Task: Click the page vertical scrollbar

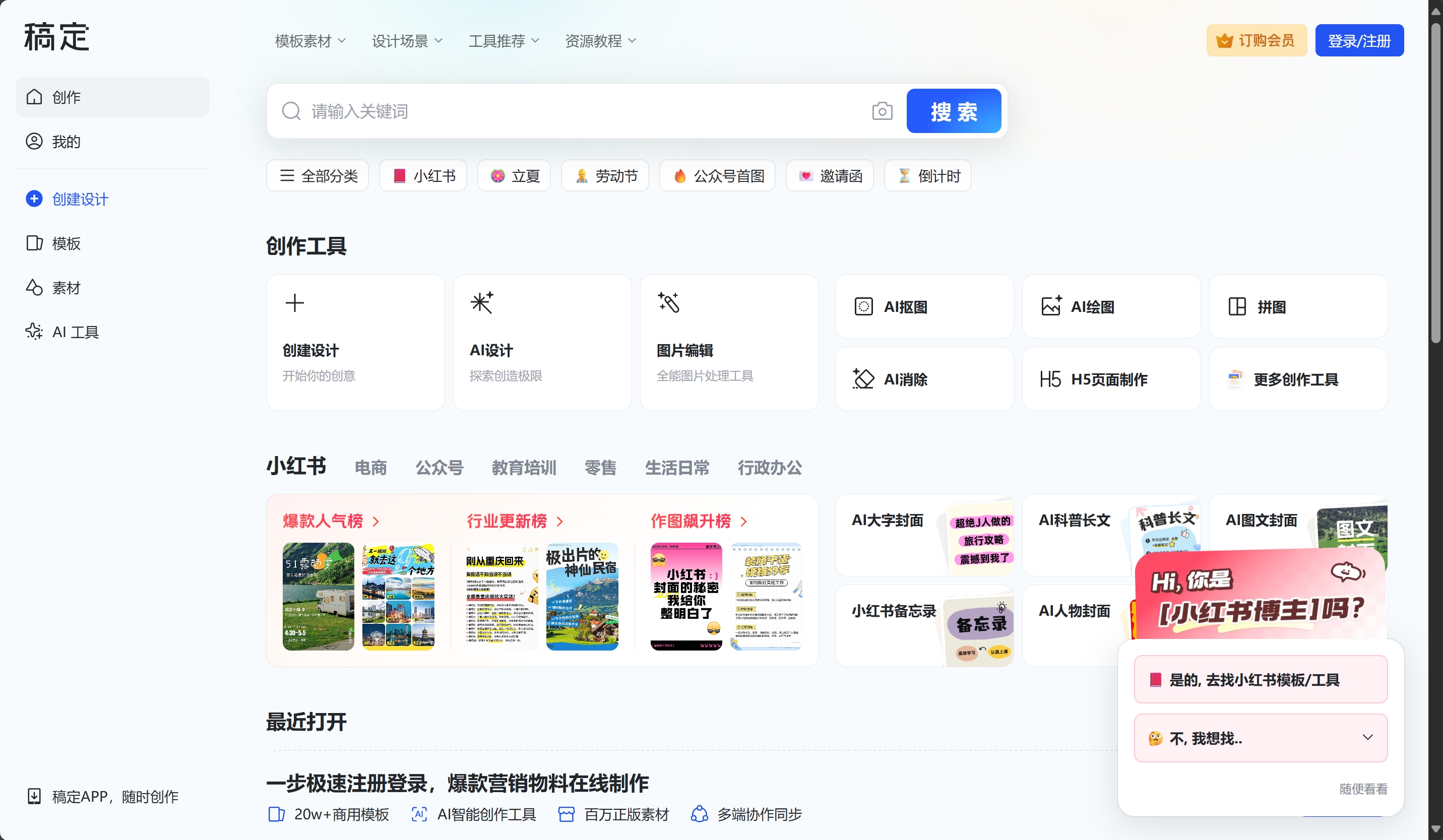Action: (1435, 183)
